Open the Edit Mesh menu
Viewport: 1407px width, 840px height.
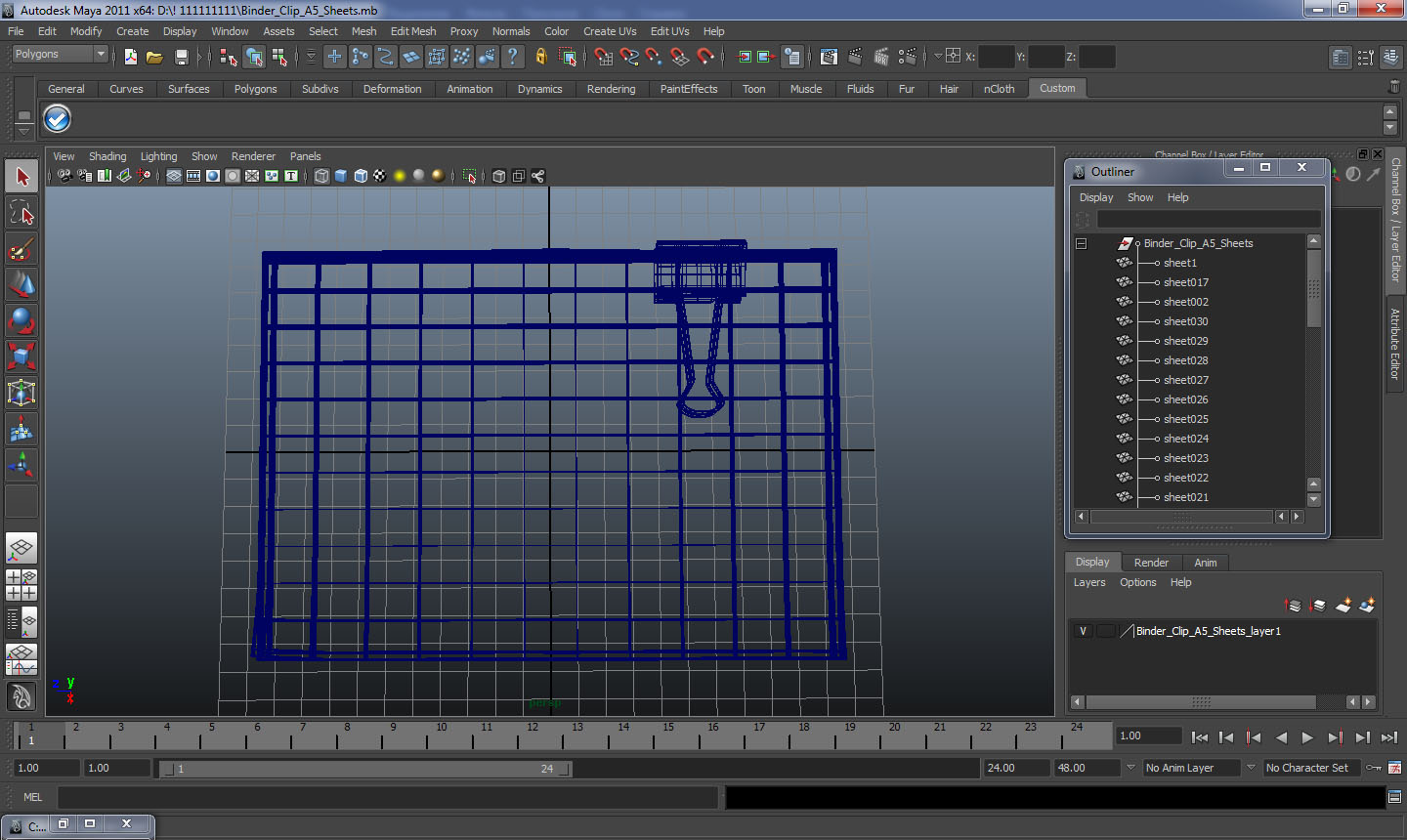click(x=413, y=31)
